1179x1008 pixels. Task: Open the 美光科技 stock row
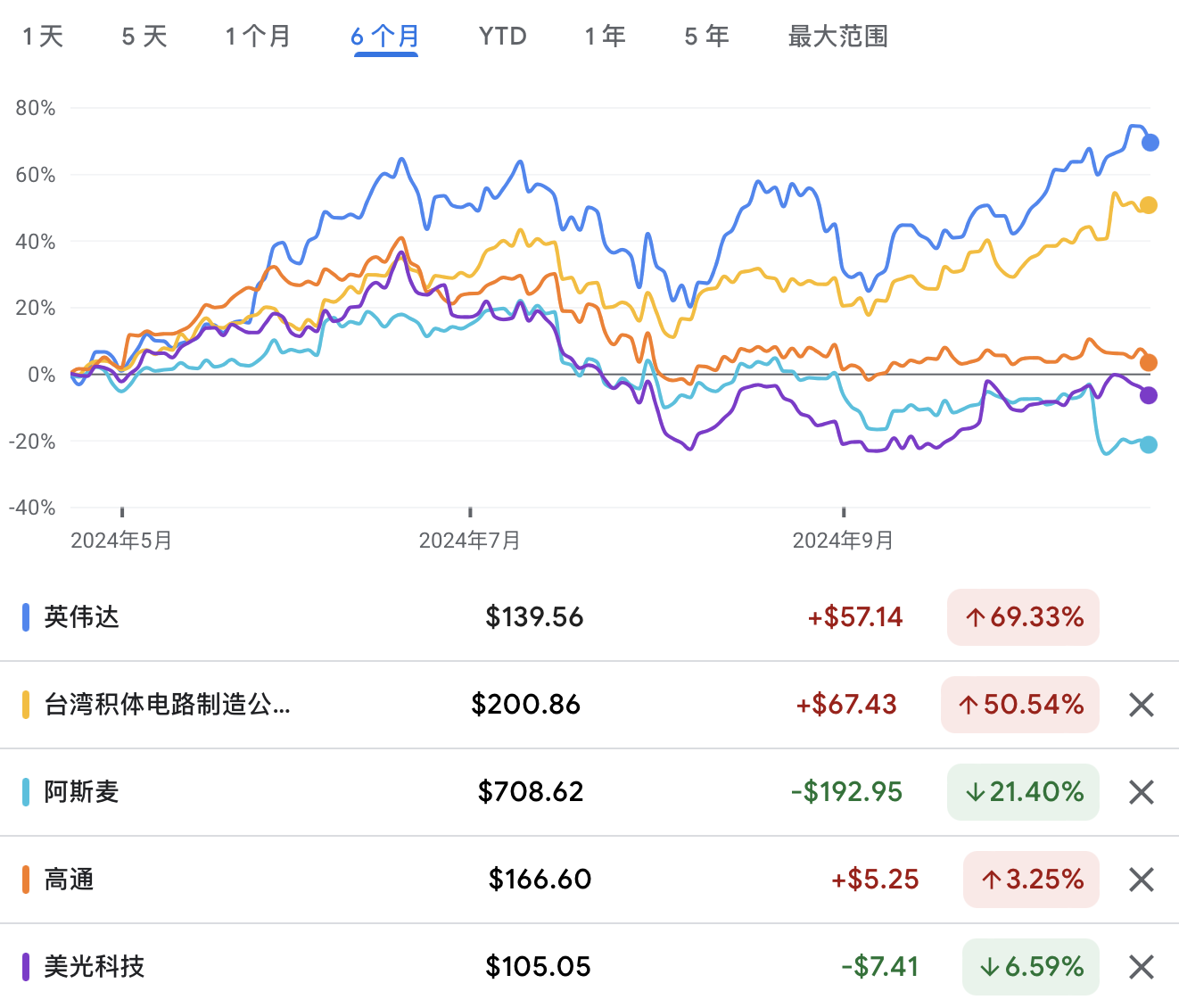(589, 967)
